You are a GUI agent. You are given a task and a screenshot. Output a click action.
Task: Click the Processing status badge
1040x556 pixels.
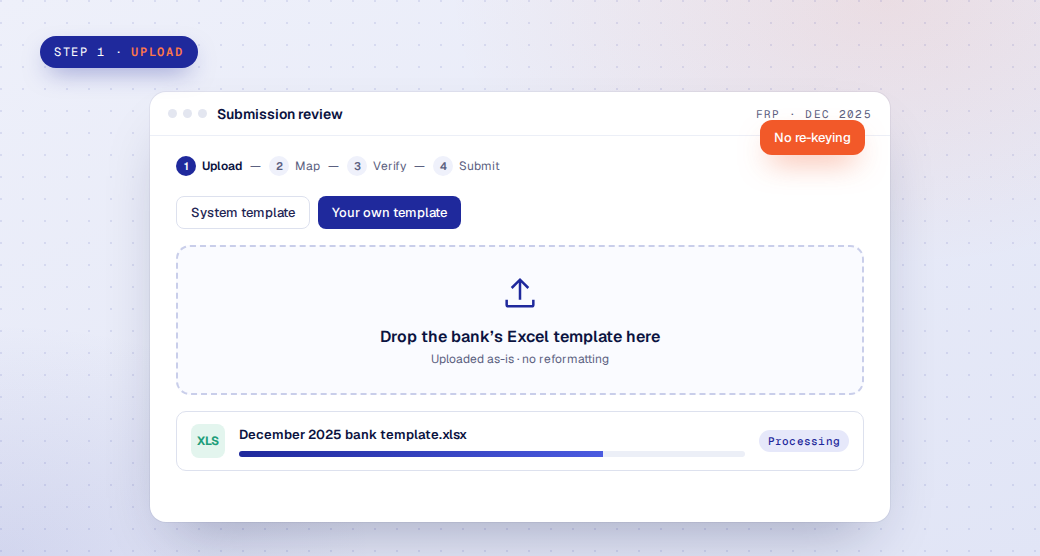coord(803,441)
